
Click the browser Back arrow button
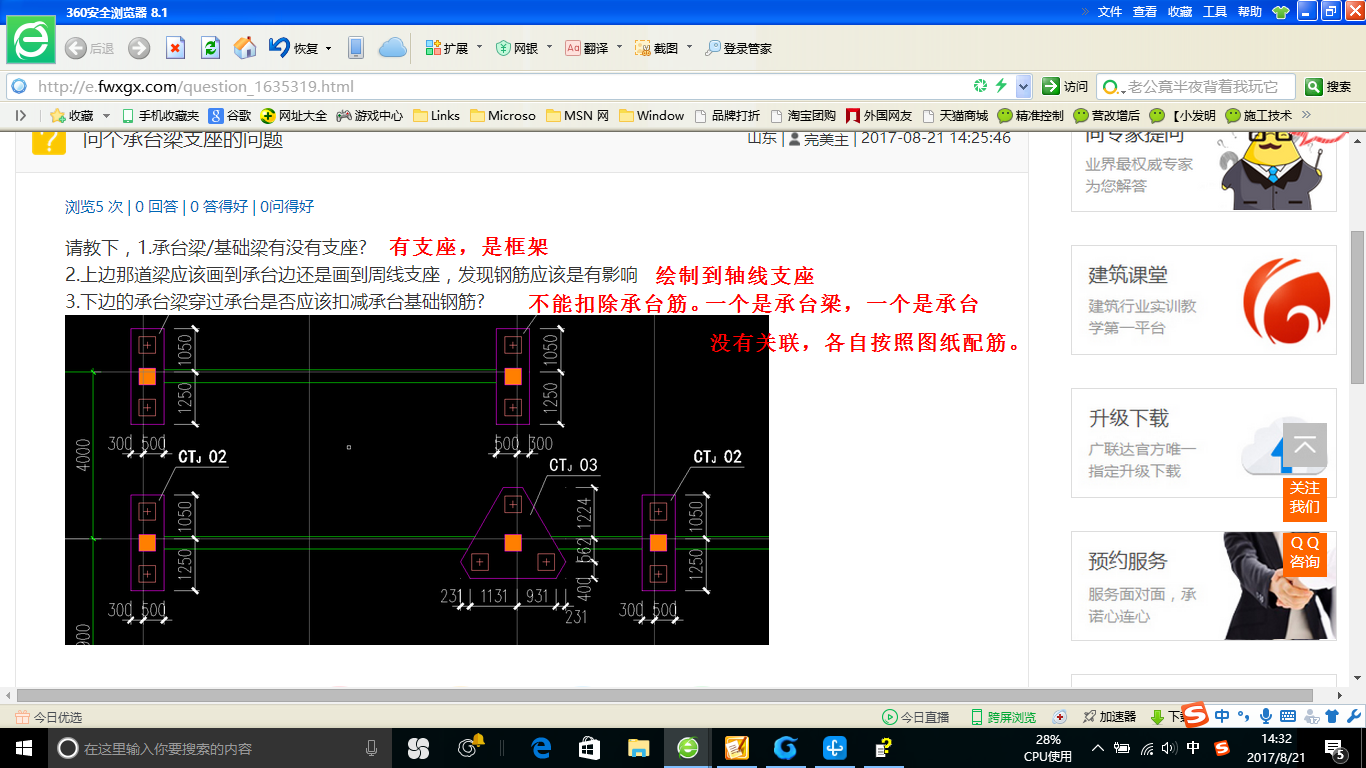[x=75, y=48]
